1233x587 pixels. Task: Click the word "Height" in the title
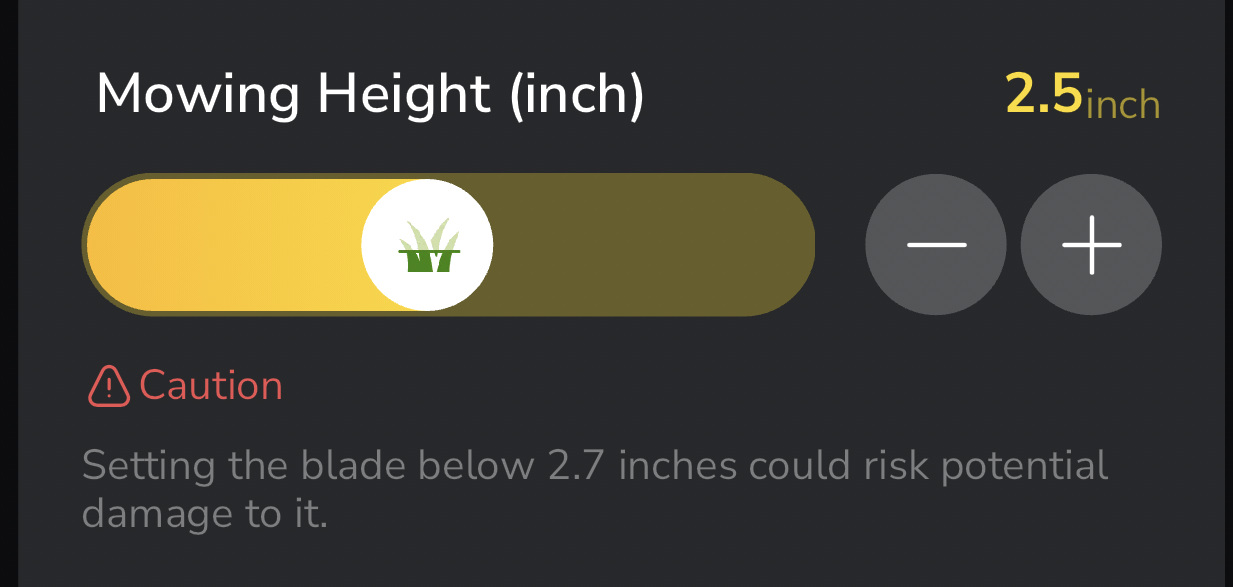pyautogui.click(x=404, y=96)
